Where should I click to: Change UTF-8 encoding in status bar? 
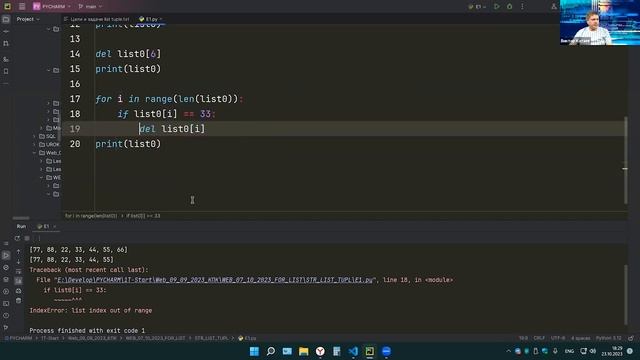coord(558,338)
